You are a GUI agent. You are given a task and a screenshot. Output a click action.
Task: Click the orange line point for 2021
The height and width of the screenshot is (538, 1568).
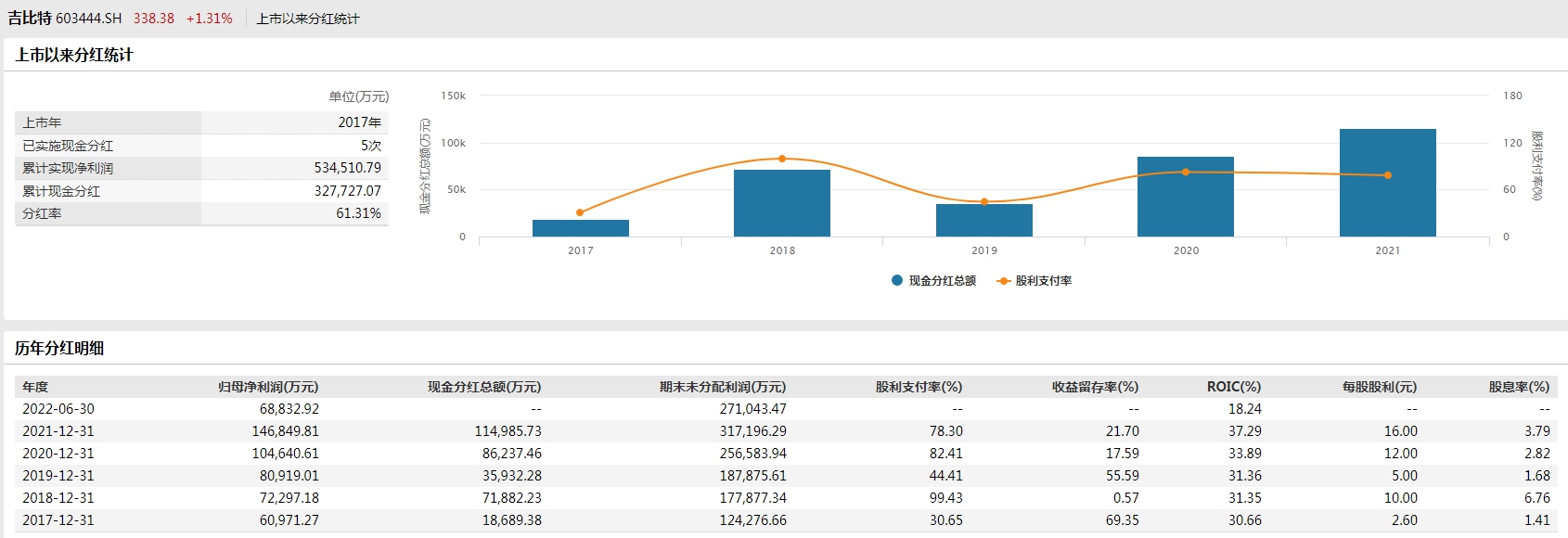pyautogui.click(x=1388, y=175)
